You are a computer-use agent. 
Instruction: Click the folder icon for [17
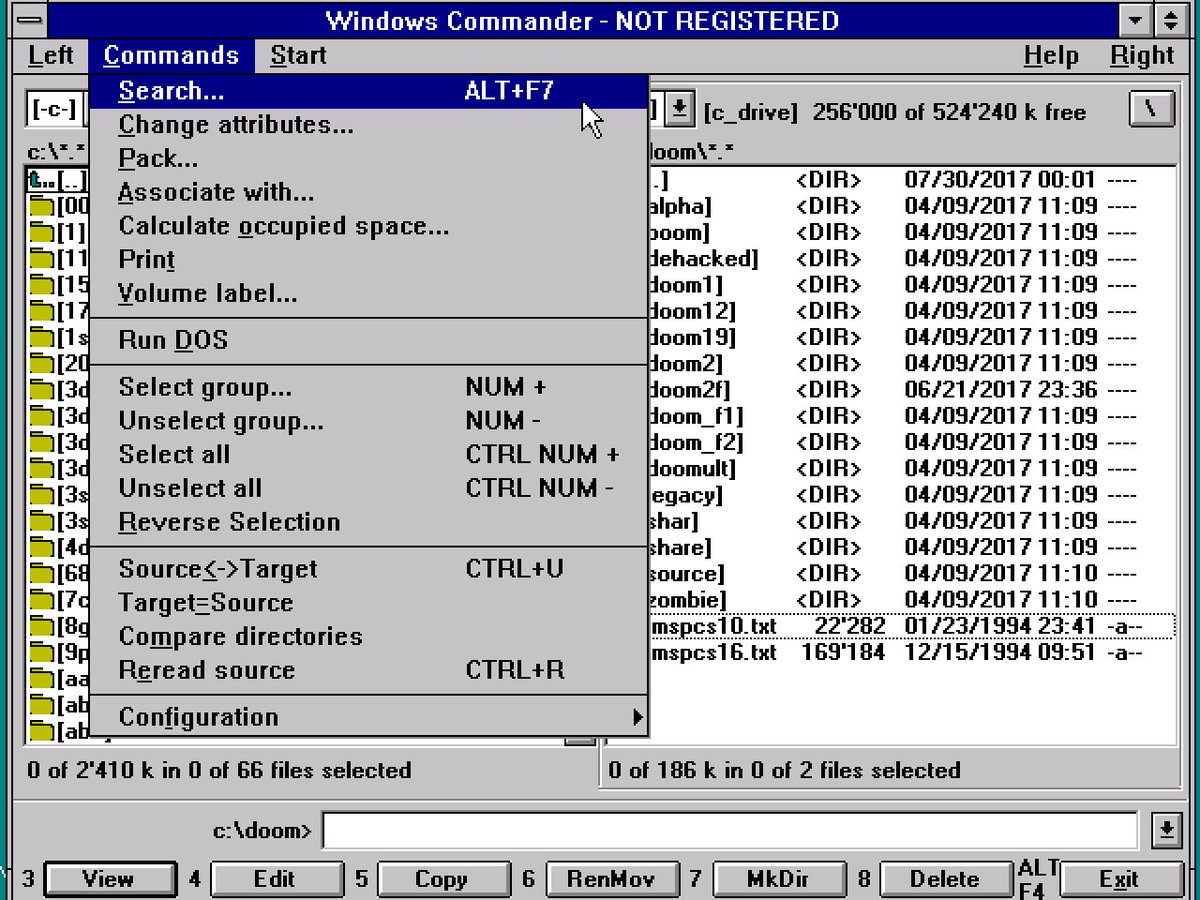[x=42, y=311]
